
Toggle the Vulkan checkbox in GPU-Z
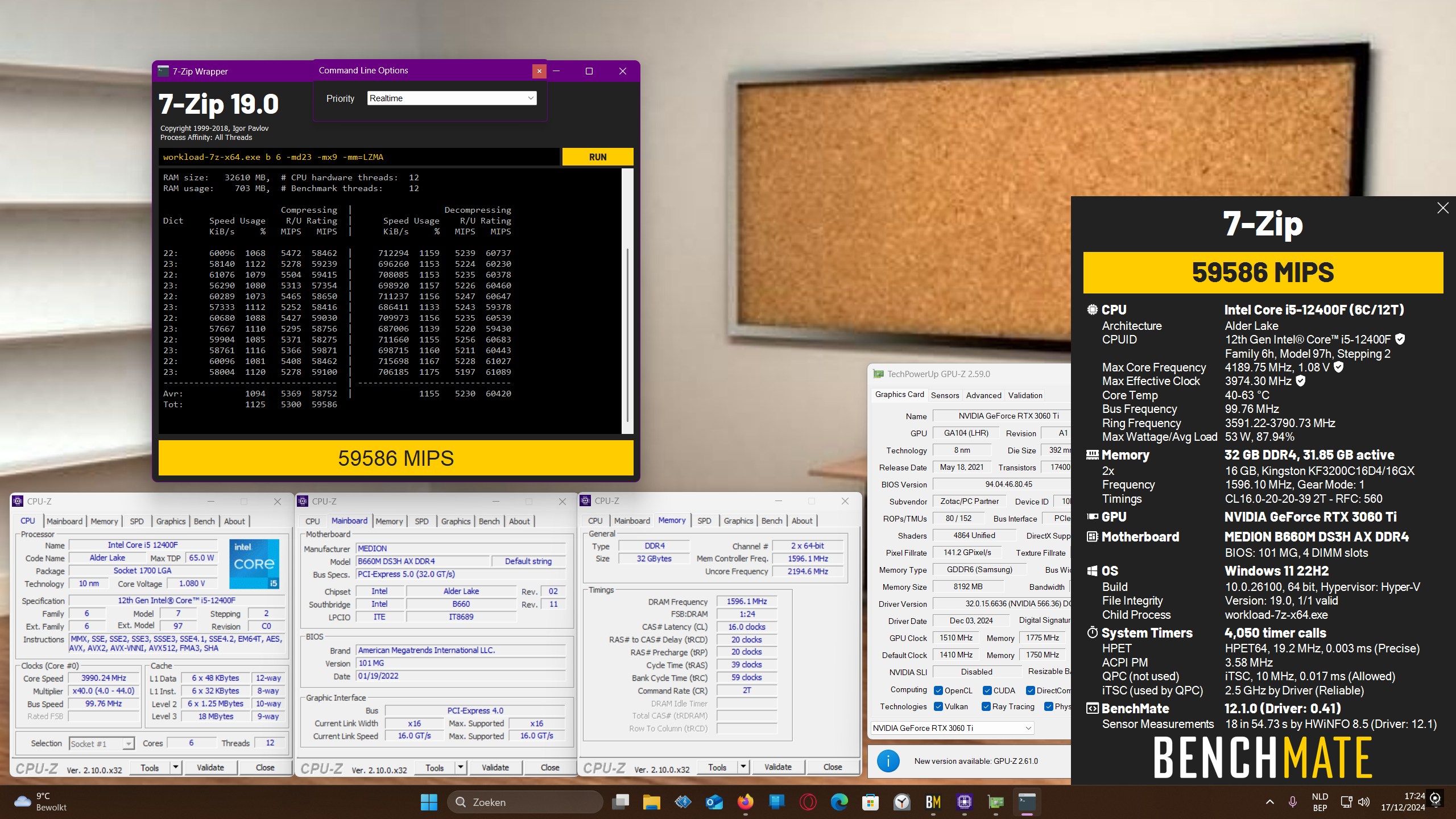(x=938, y=706)
